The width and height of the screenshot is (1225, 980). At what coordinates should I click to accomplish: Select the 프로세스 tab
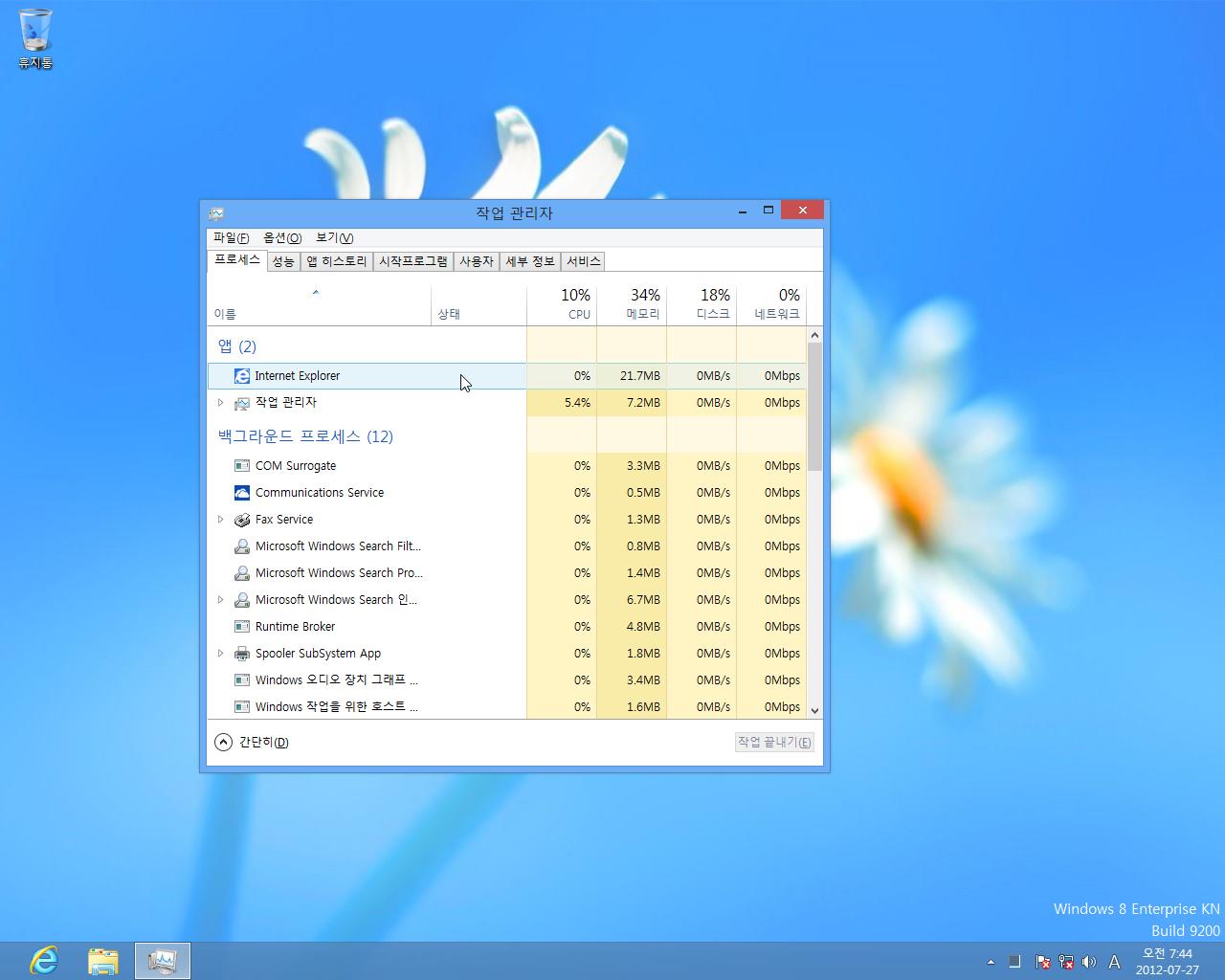tap(236, 260)
